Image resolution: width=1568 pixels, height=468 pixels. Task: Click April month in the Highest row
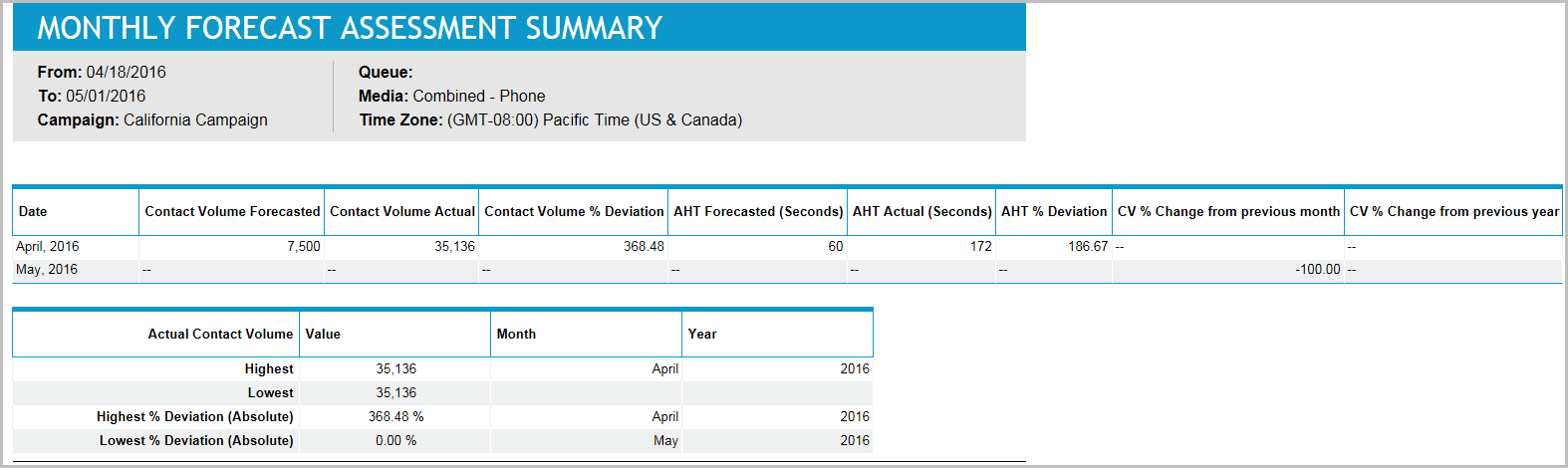point(665,368)
